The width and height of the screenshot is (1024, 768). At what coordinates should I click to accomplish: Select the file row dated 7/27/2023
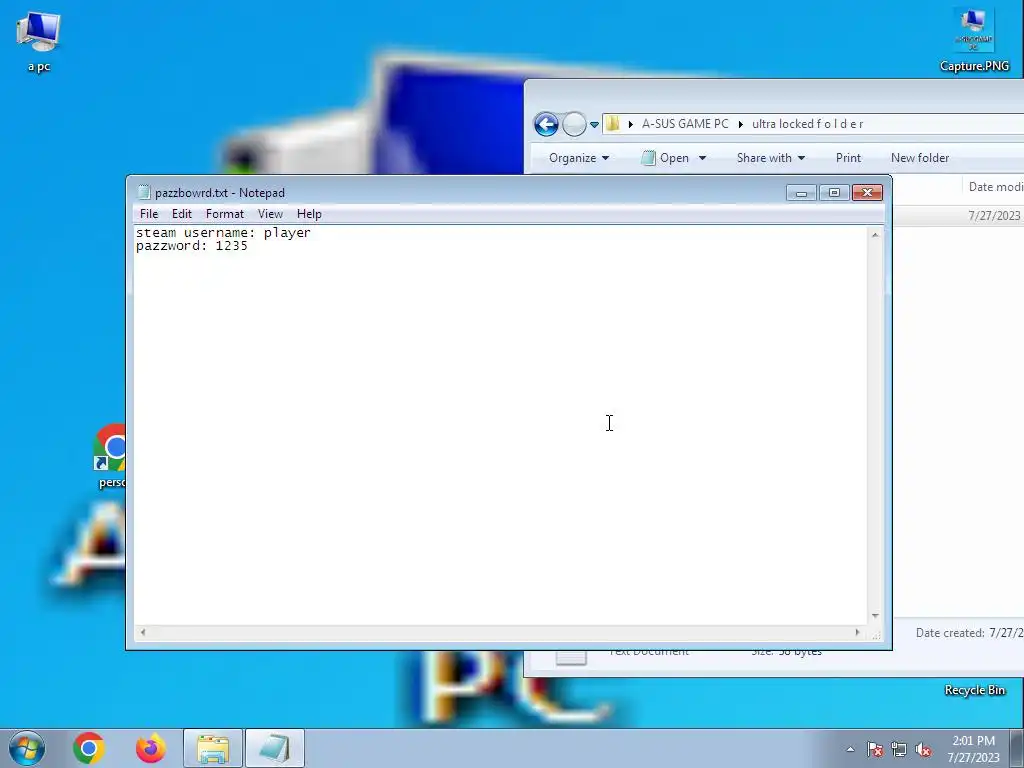point(958,216)
